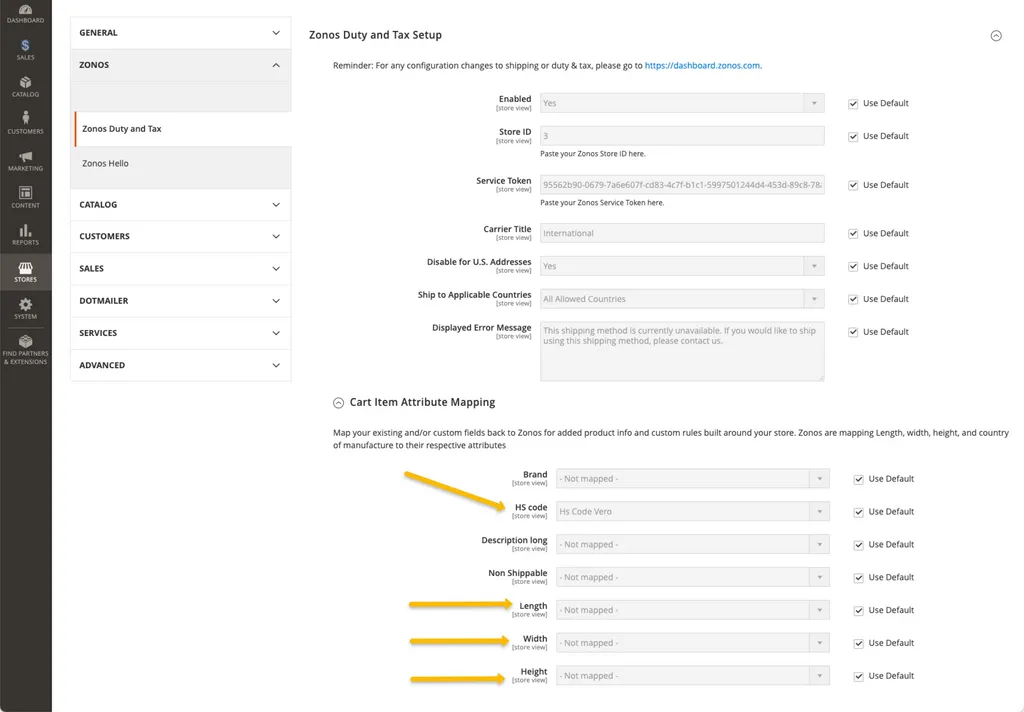Toggle Use Default for Enabled
Screen dimensions: 1024x712
point(853,104)
